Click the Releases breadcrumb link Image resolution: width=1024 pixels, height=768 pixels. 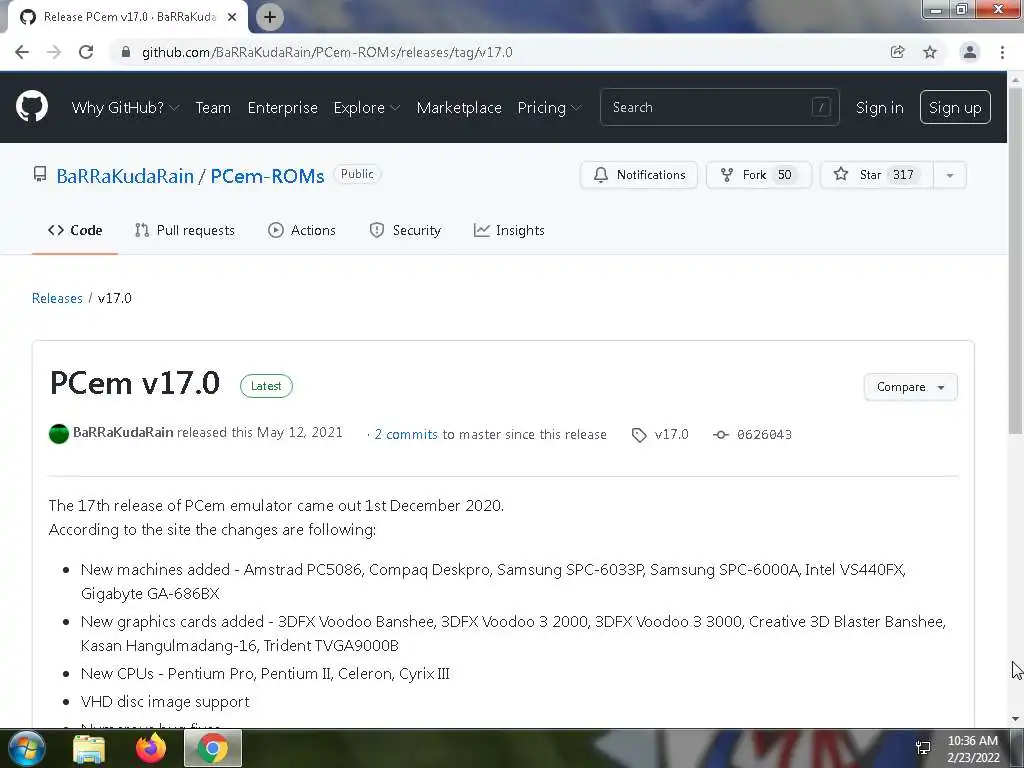tap(57, 298)
